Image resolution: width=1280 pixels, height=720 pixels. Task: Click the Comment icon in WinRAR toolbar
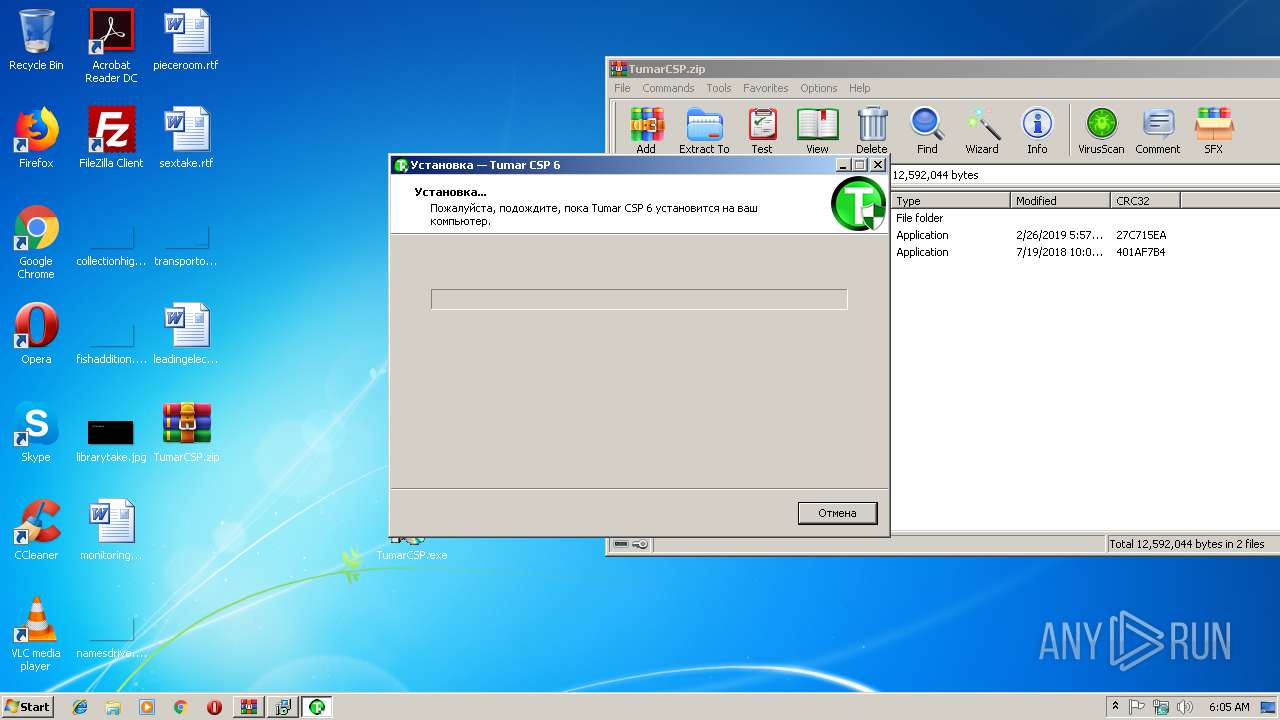[1158, 131]
